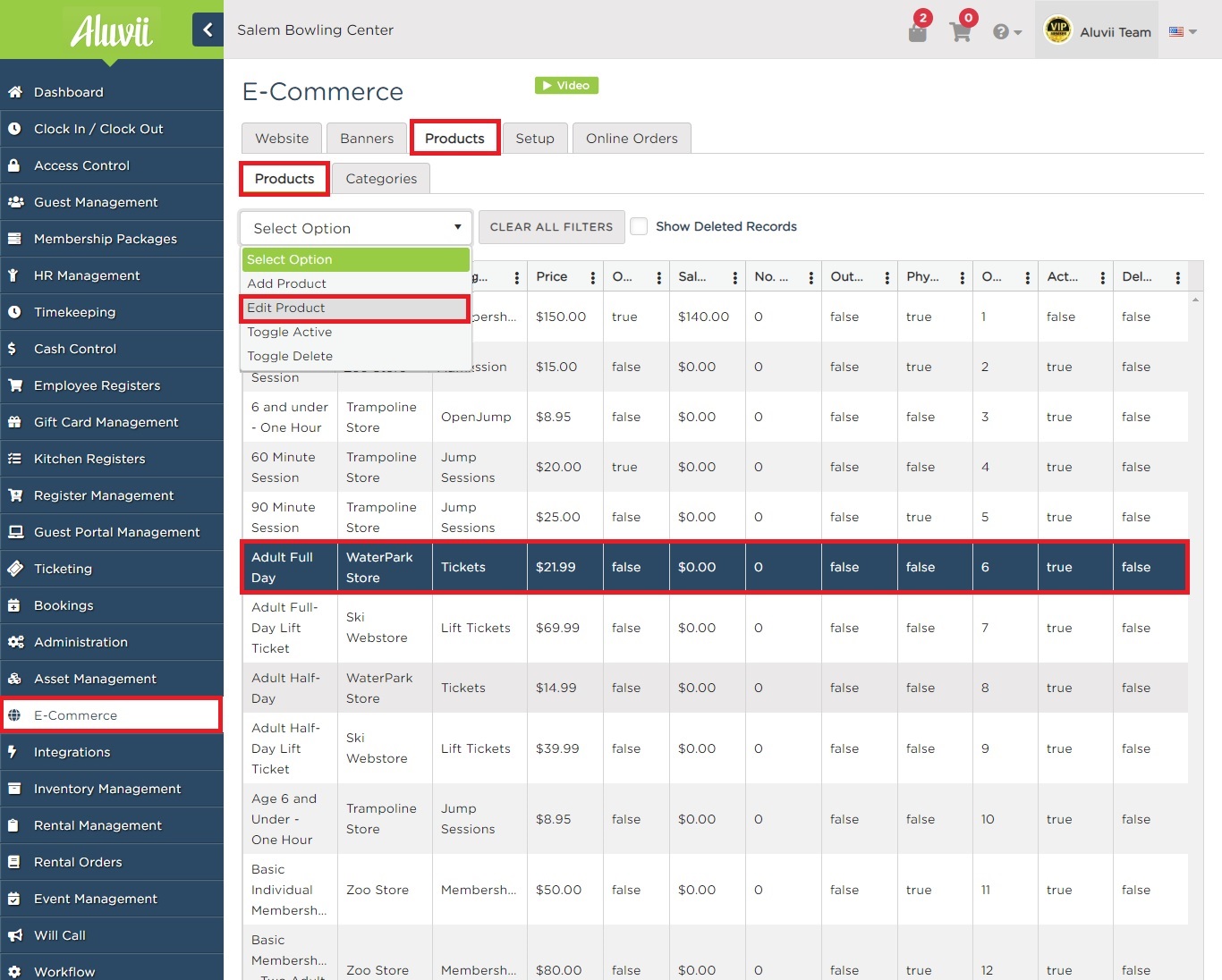Click the Administration gears icon
The width and height of the screenshot is (1222, 980).
(15, 642)
